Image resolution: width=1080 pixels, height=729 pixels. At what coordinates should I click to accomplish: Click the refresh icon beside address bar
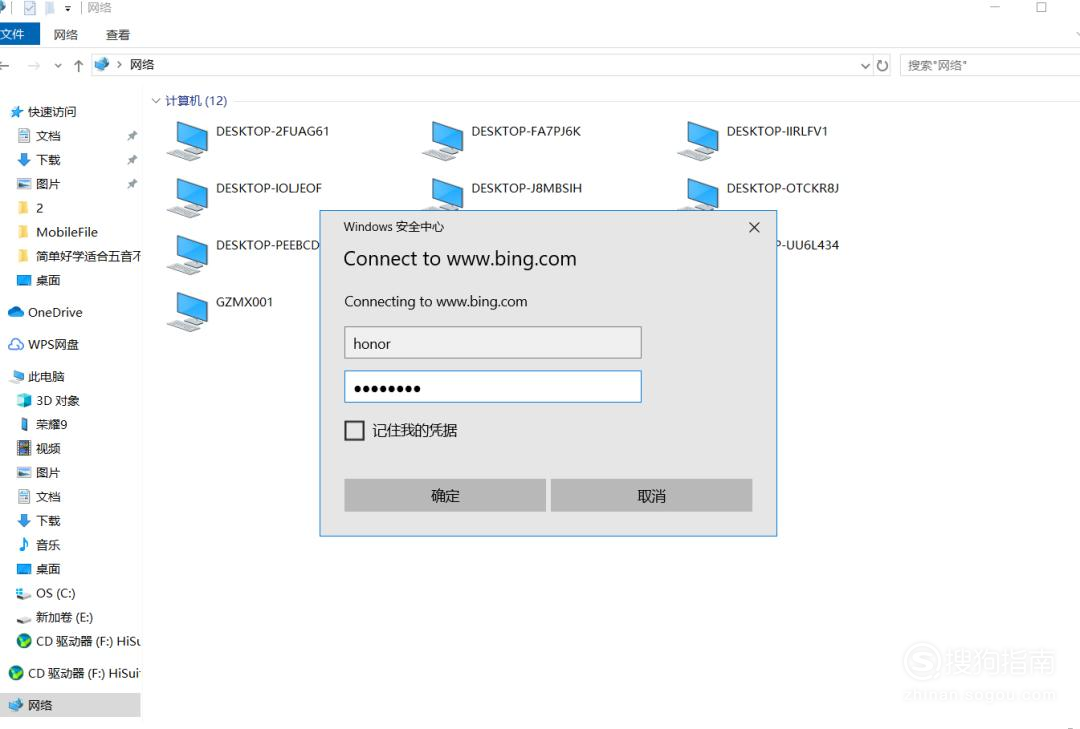(882, 65)
